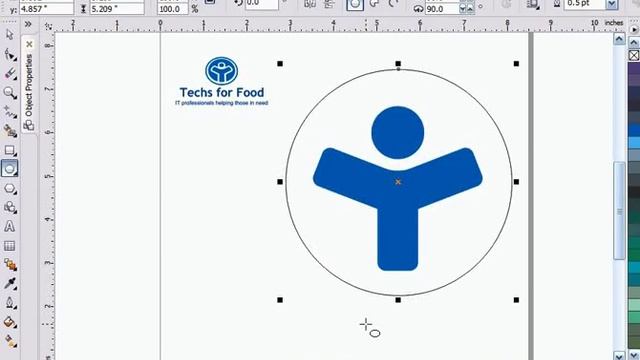
Task: Click the mirror vertically icon
Action: [329, 4]
